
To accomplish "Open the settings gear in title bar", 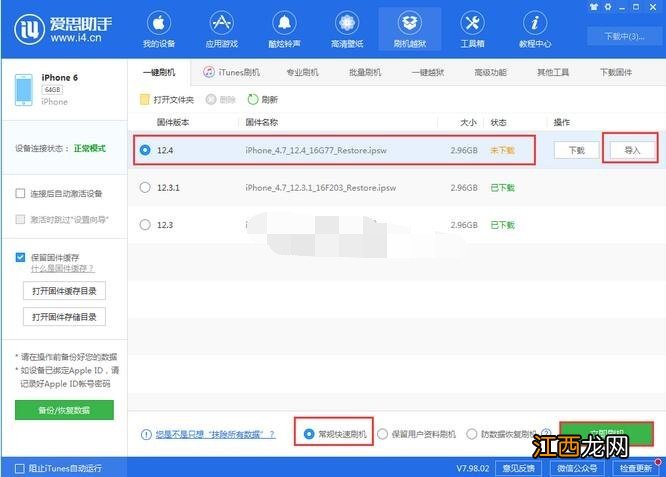I will pyautogui.click(x=608, y=7).
